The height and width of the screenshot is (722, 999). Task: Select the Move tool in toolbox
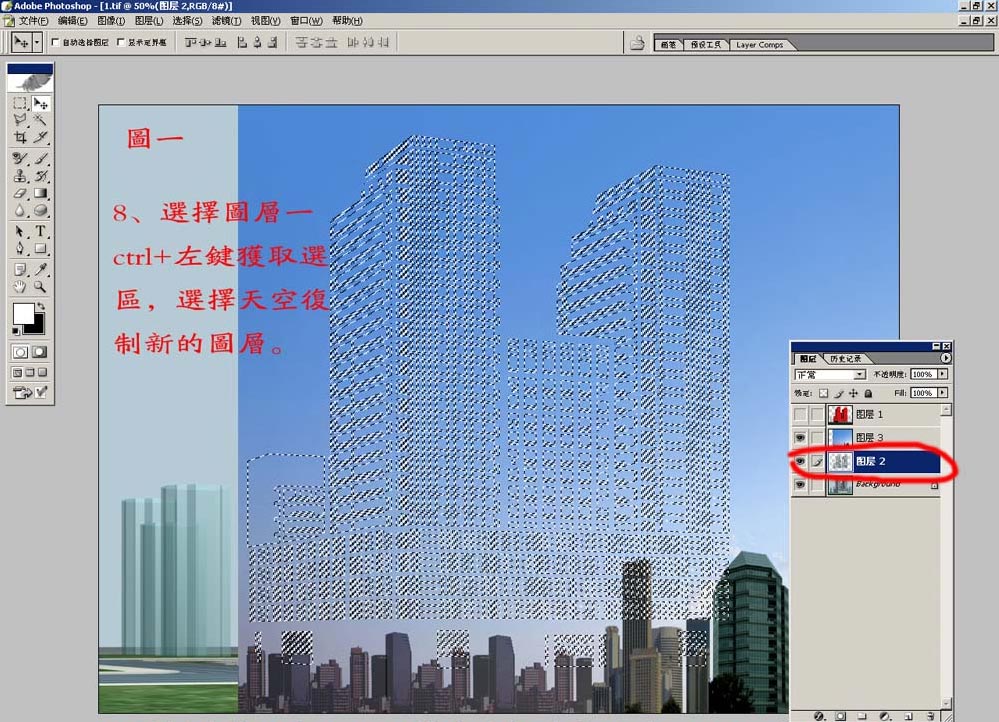pyautogui.click(x=41, y=103)
